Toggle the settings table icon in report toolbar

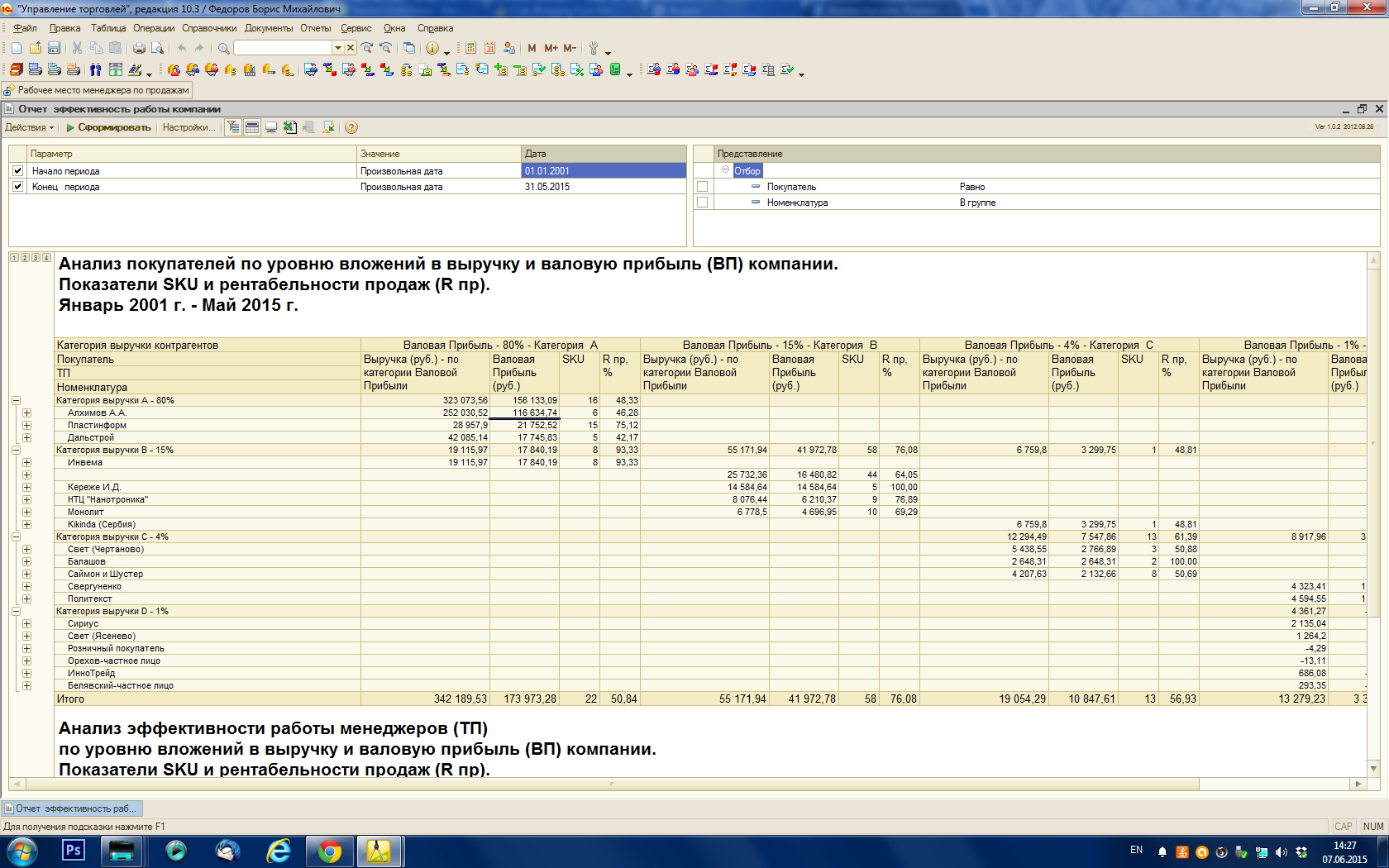252,127
